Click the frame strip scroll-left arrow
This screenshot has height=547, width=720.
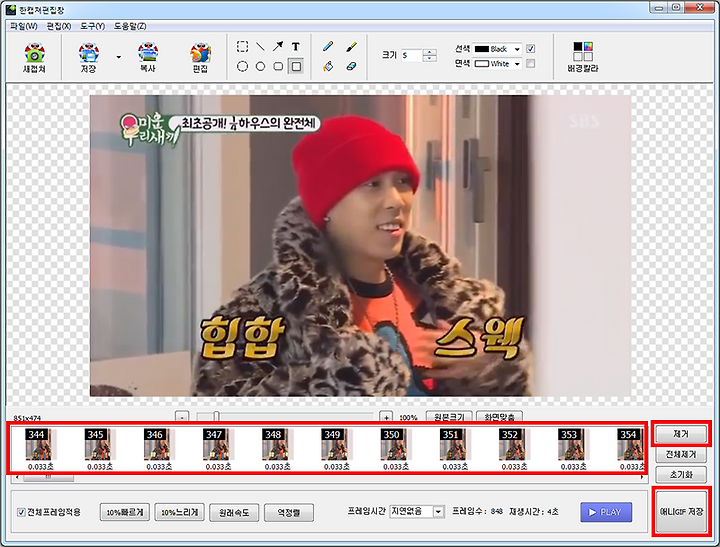coord(17,478)
